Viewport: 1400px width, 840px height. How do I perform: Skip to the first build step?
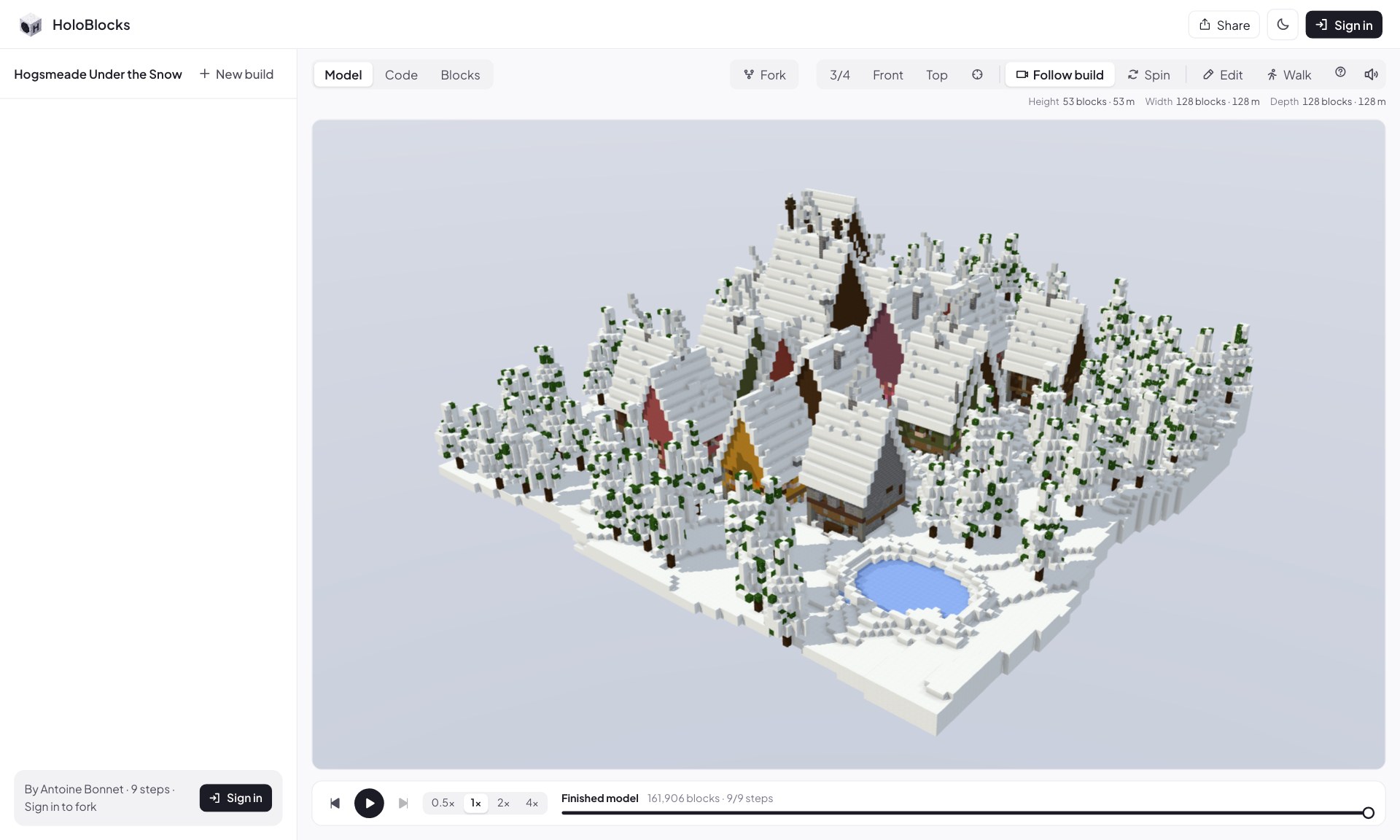335,803
